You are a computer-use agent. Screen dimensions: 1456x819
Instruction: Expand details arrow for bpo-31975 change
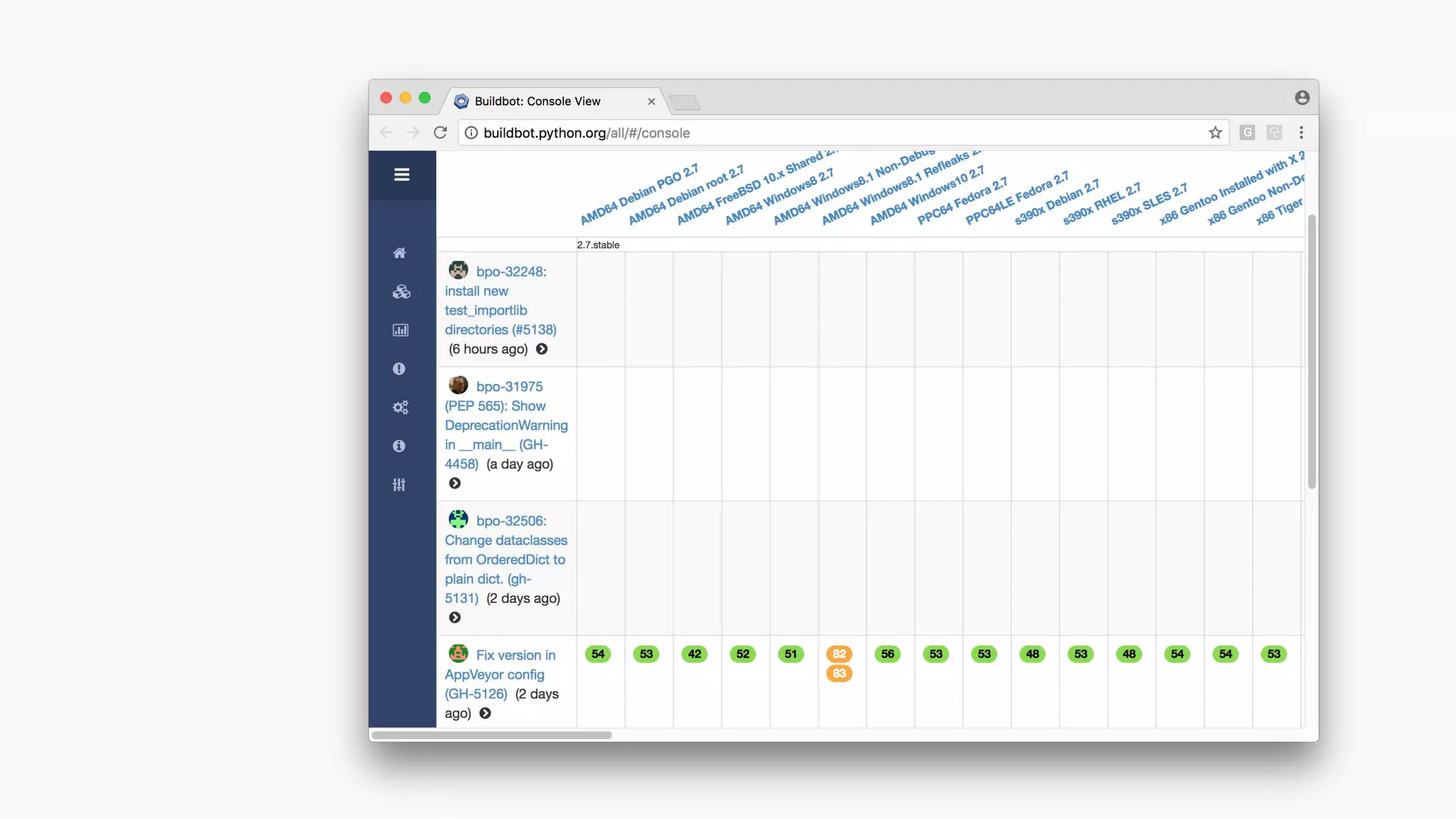455,483
